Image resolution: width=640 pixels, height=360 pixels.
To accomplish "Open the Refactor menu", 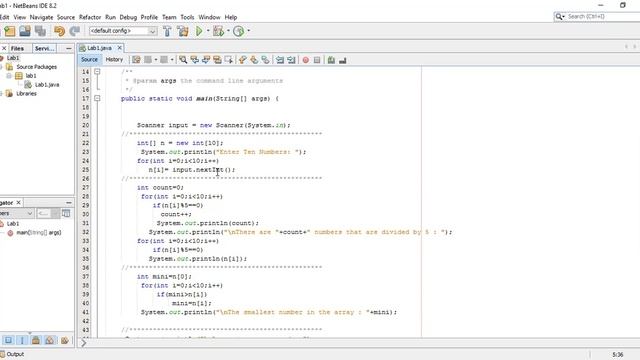I will [x=90, y=17].
